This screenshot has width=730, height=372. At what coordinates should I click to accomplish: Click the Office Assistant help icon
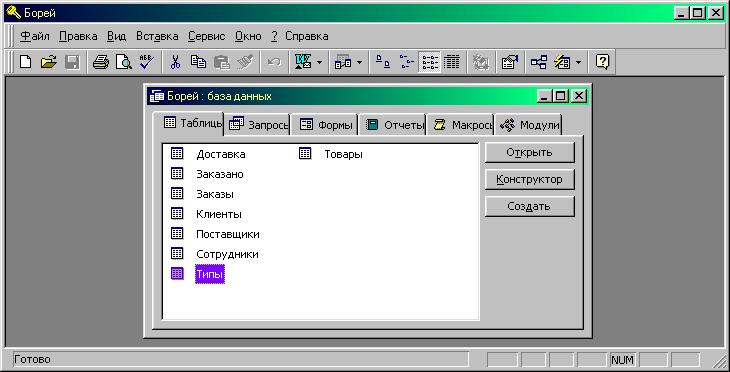tap(602, 62)
